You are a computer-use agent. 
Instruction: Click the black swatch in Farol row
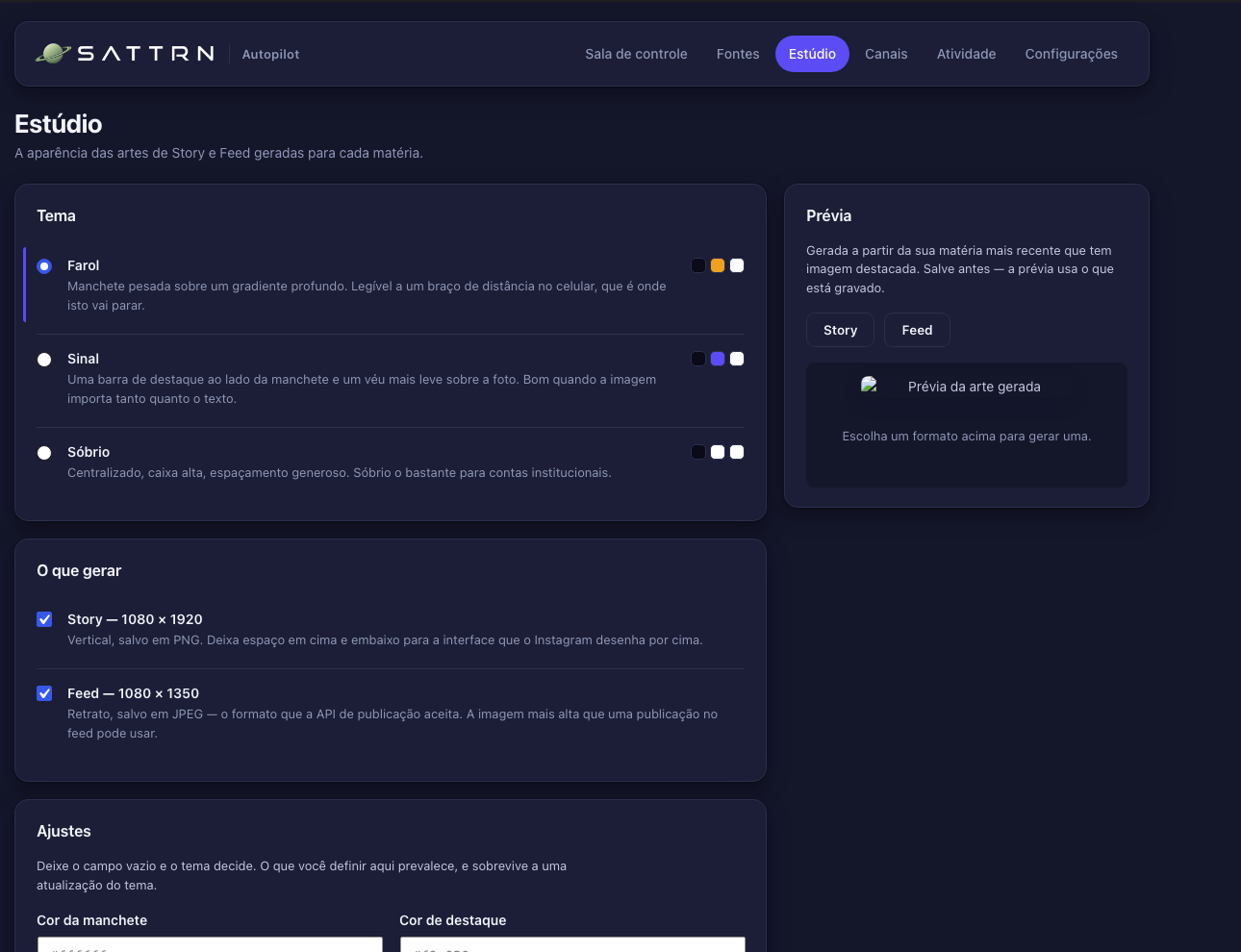698,265
